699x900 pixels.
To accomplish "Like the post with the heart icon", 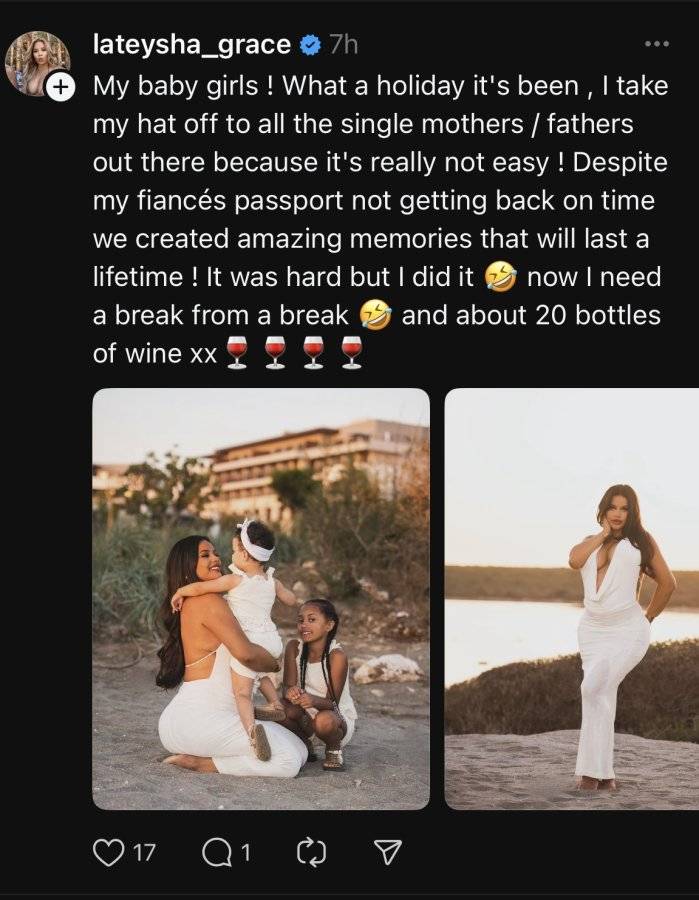I will [x=109, y=852].
